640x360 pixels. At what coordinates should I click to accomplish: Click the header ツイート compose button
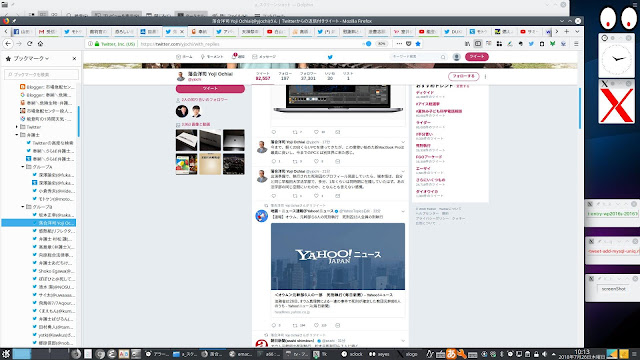[x=477, y=57]
